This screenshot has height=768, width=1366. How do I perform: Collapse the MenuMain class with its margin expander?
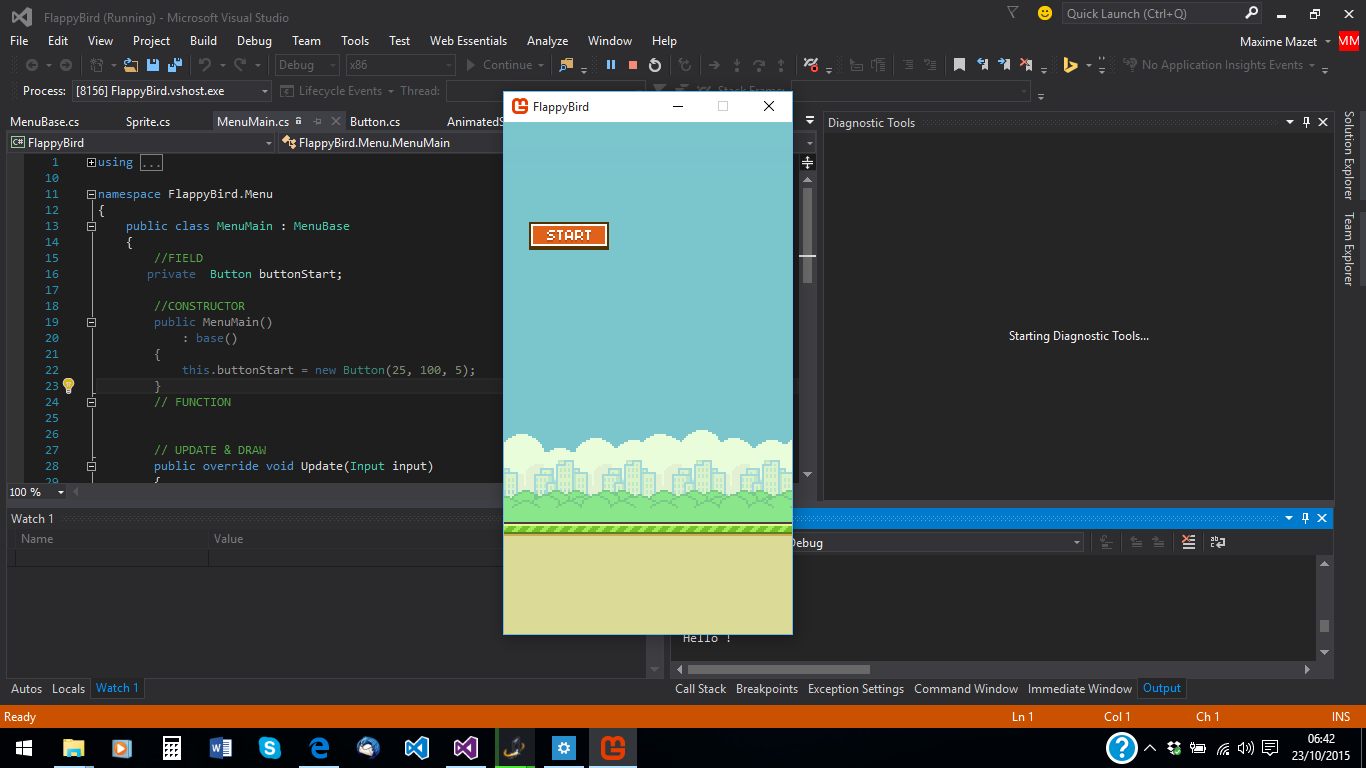91,225
